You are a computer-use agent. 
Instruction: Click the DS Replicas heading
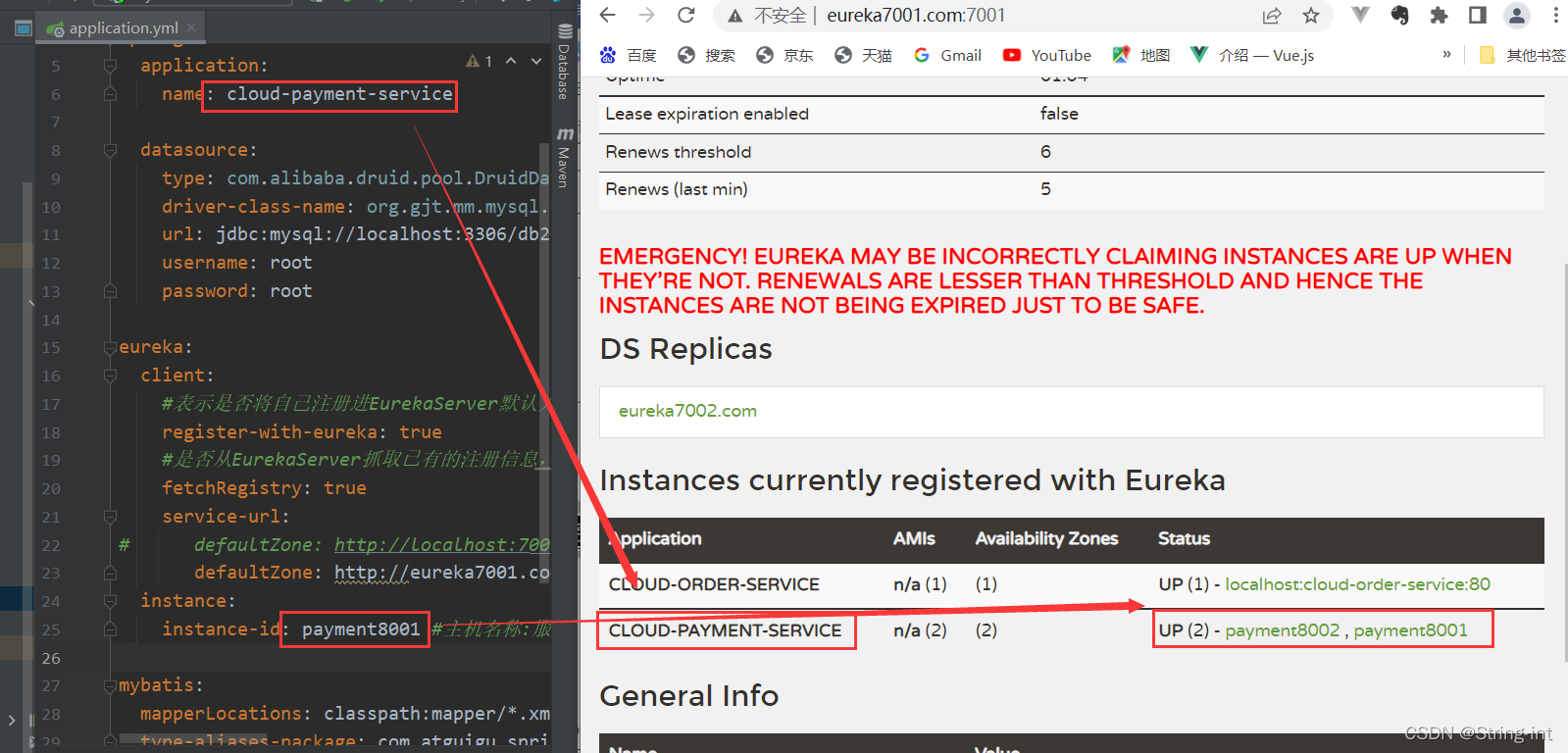click(x=685, y=349)
